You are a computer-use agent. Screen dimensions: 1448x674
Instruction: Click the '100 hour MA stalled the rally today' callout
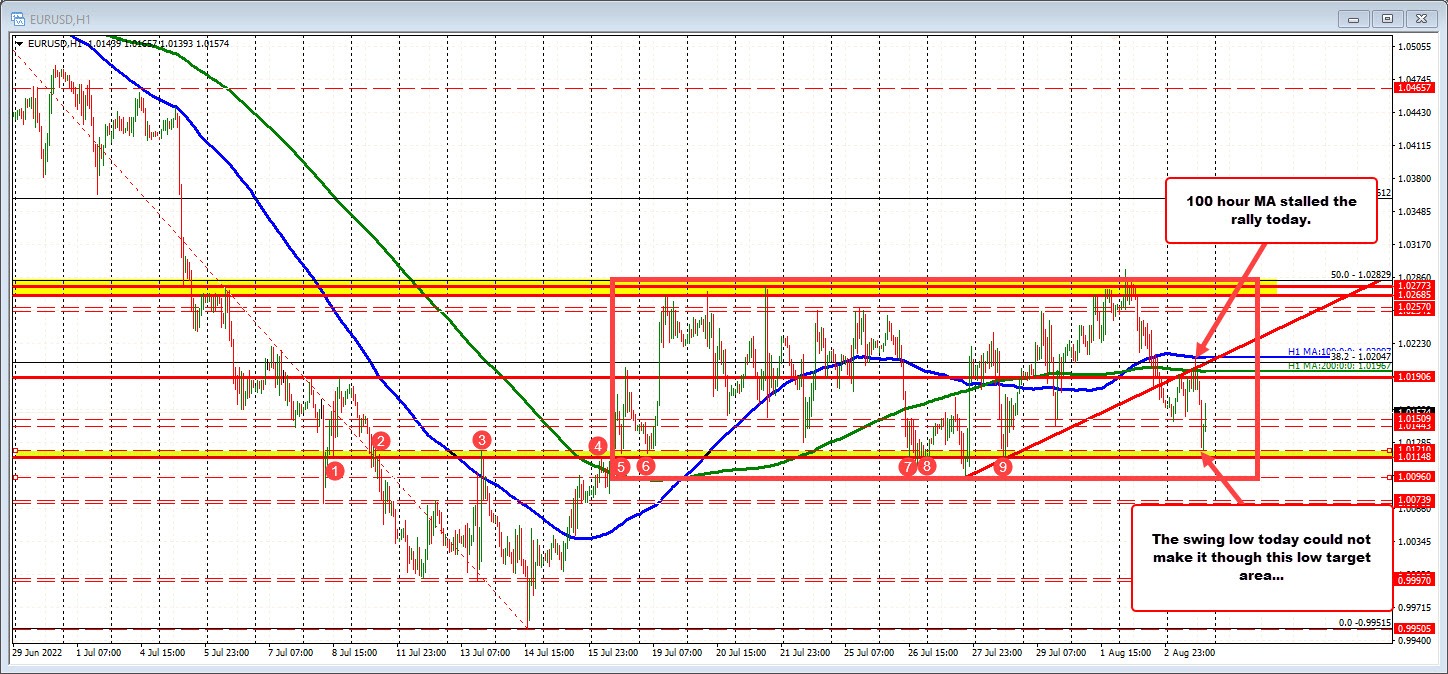(1271, 210)
